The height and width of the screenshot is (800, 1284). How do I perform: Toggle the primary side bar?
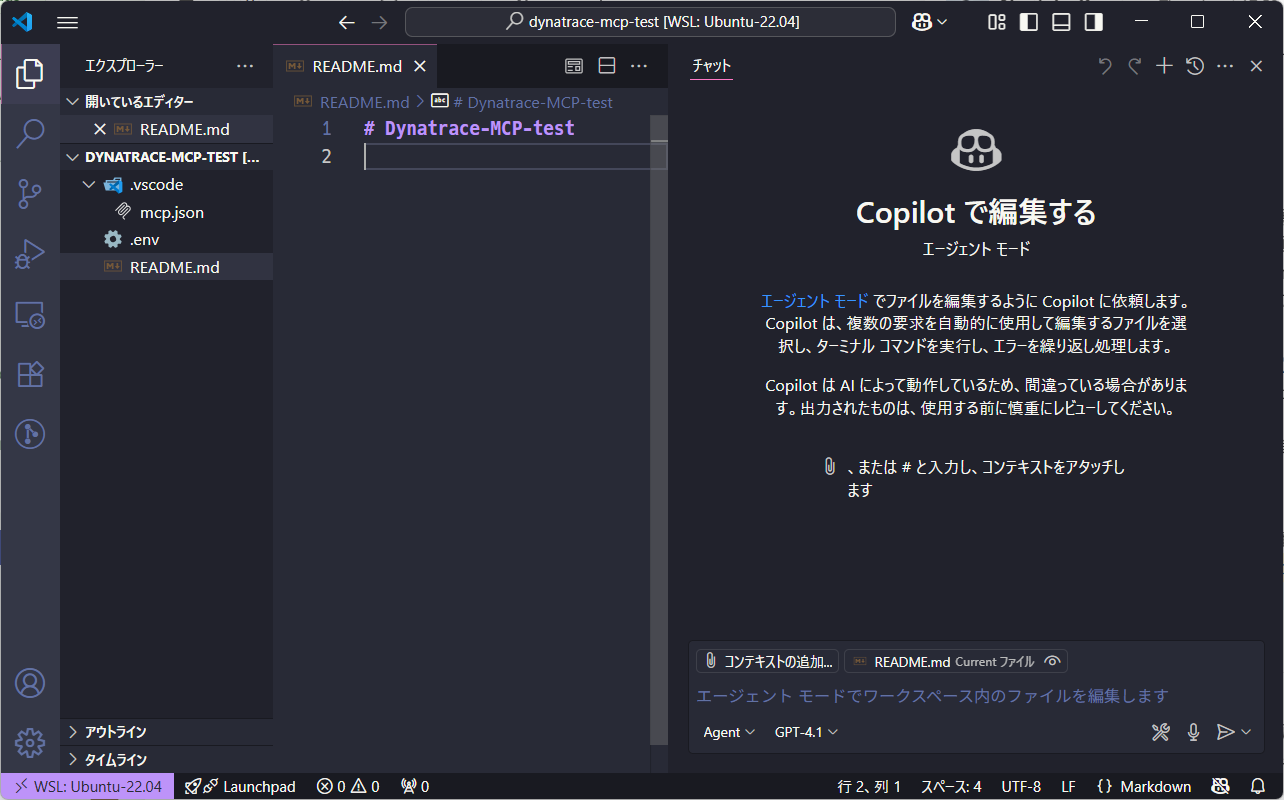pos(1029,22)
